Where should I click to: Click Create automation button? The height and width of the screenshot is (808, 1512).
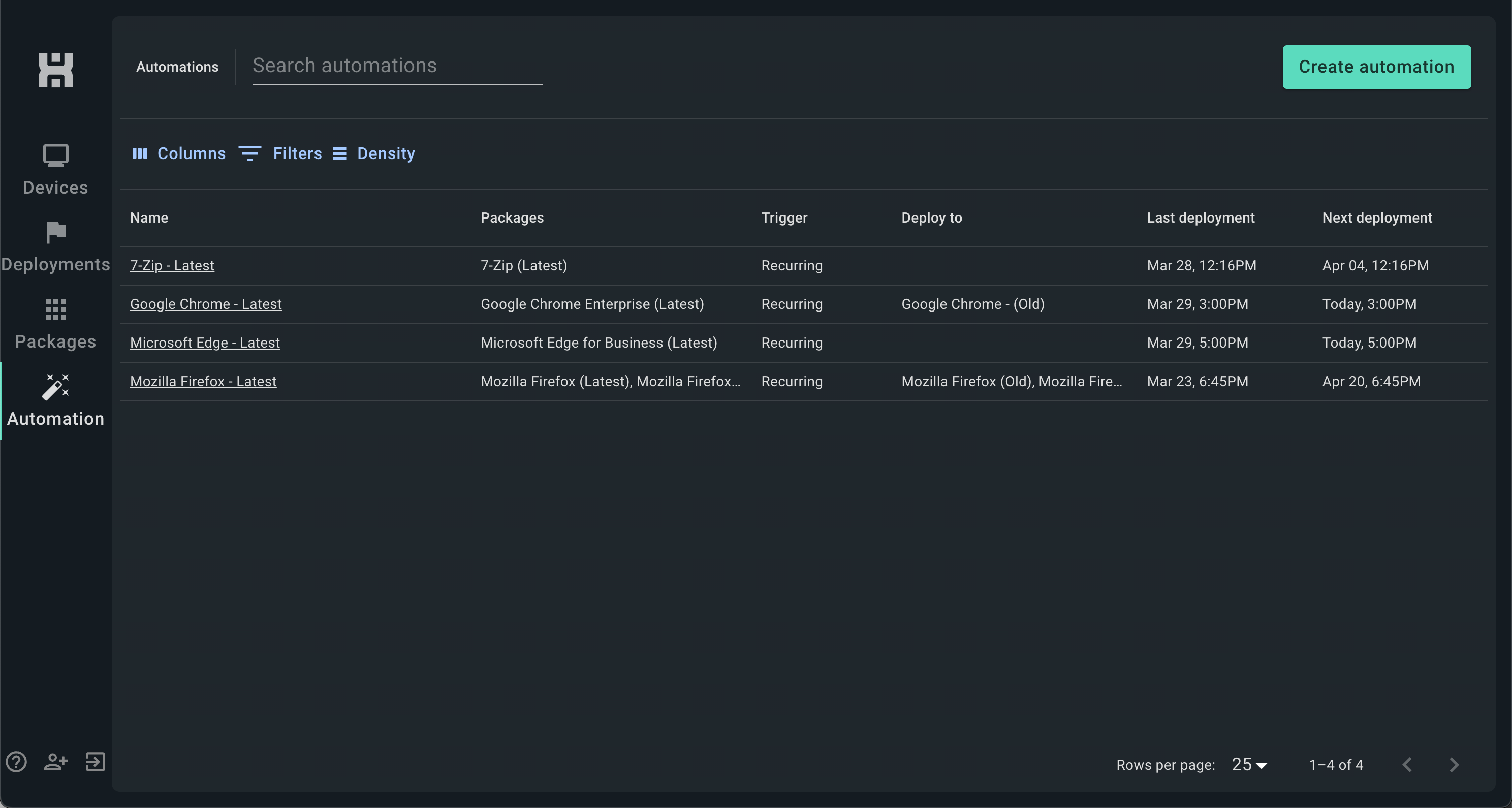pos(1376,67)
